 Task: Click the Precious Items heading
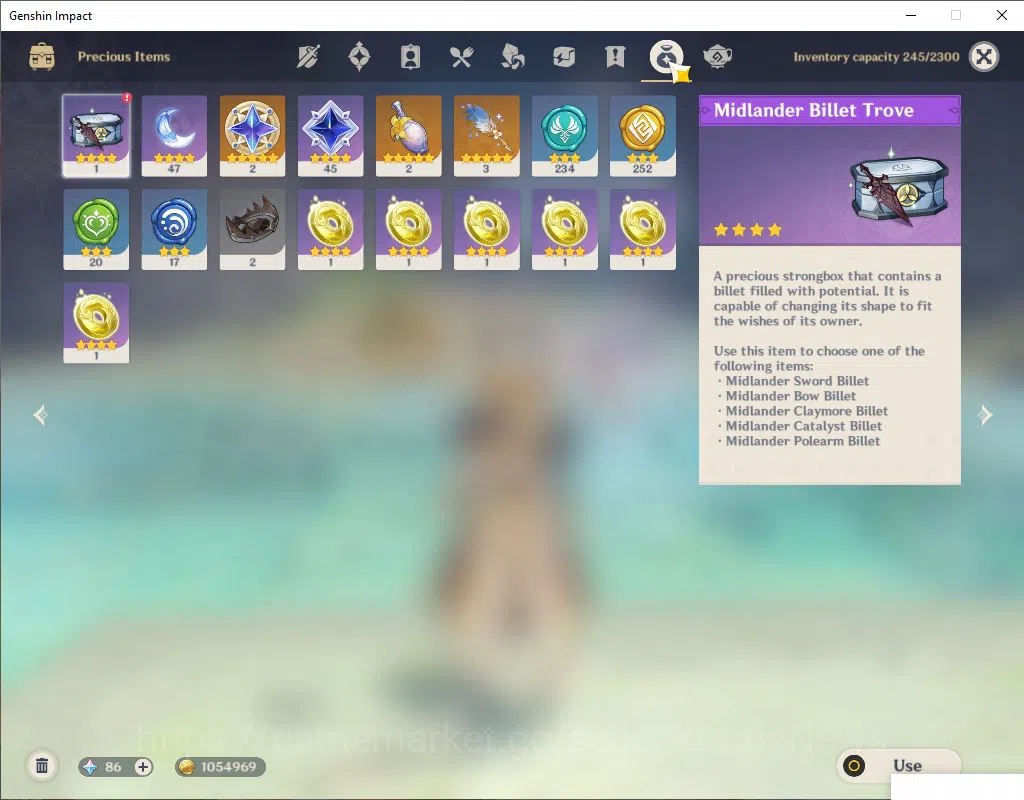click(123, 57)
